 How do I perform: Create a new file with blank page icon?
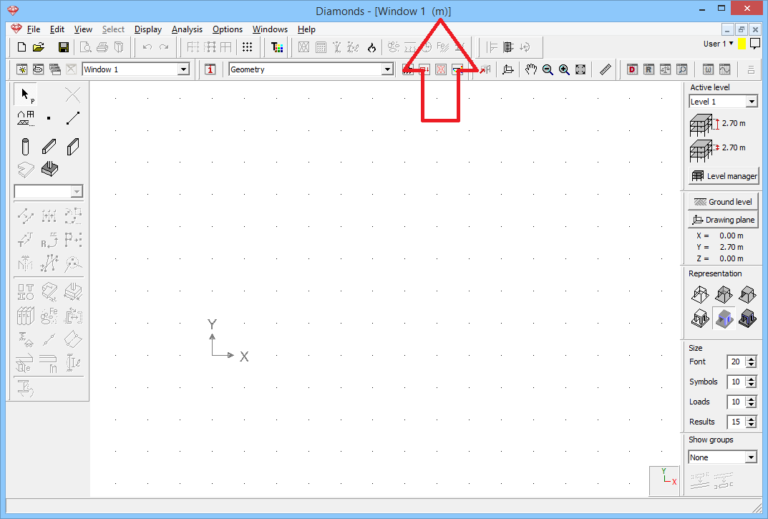22,47
